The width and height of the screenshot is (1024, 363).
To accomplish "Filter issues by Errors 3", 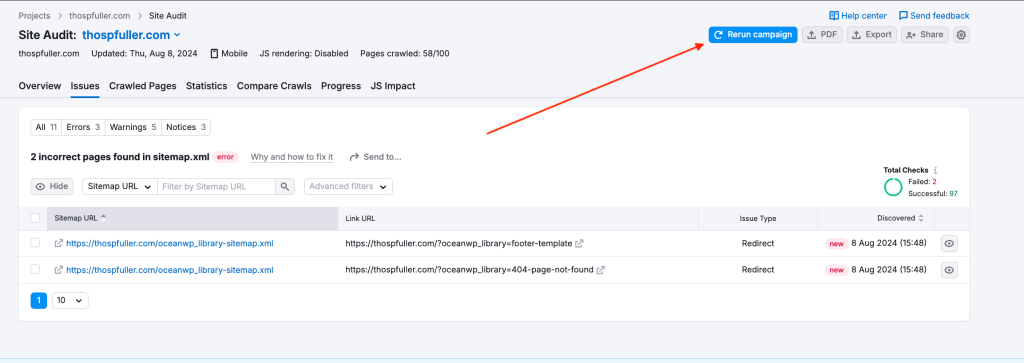I will [x=83, y=127].
